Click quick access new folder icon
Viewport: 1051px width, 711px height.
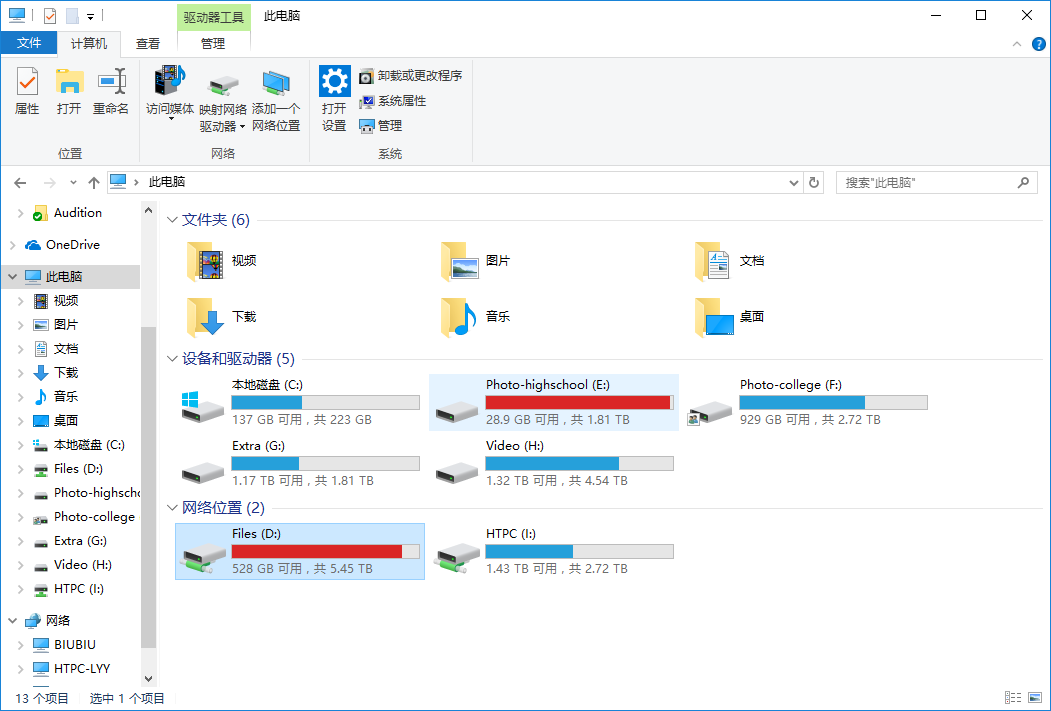[x=72, y=15]
